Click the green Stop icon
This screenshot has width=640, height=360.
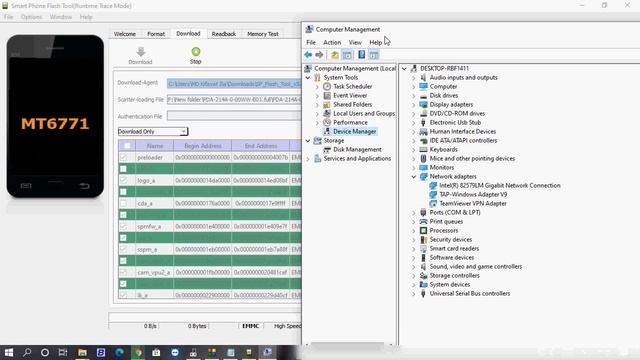[196, 51]
